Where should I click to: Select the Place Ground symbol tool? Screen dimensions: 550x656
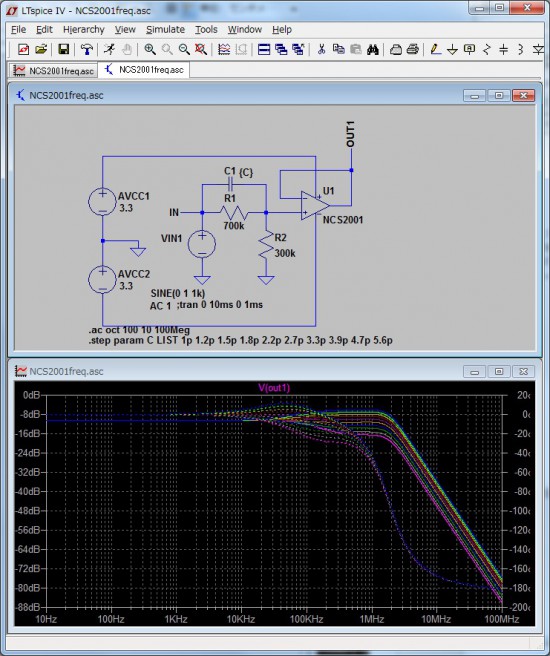click(453, 50)
